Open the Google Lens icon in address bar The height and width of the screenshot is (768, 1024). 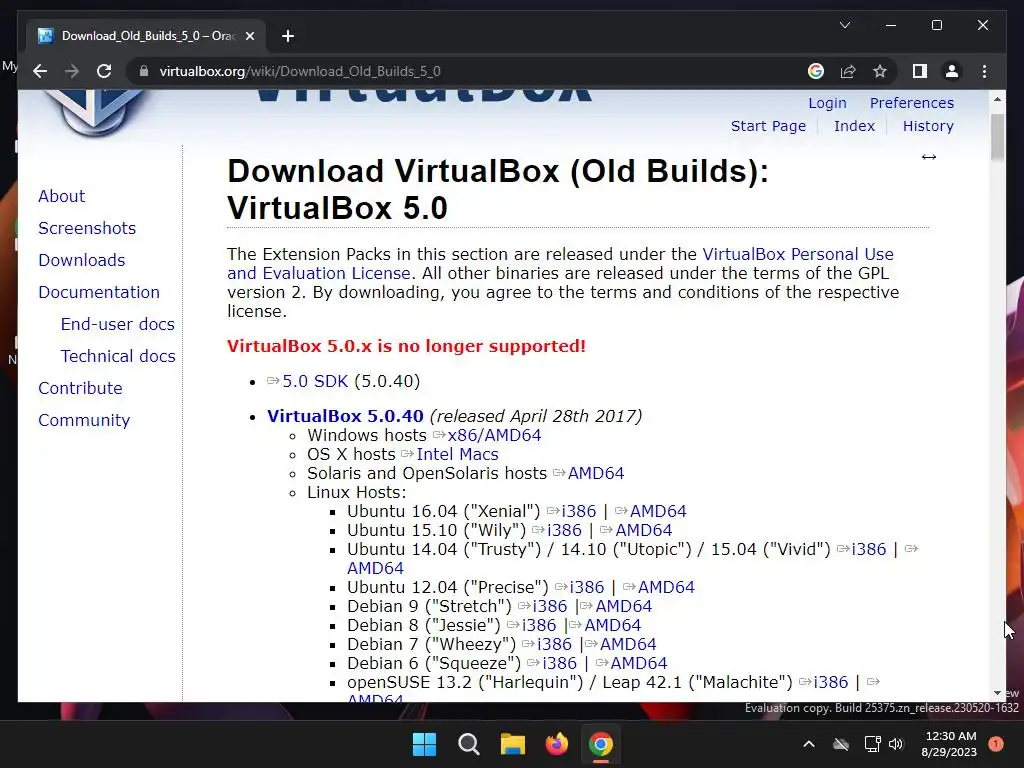pyautogui.click(x=816, y=71)
